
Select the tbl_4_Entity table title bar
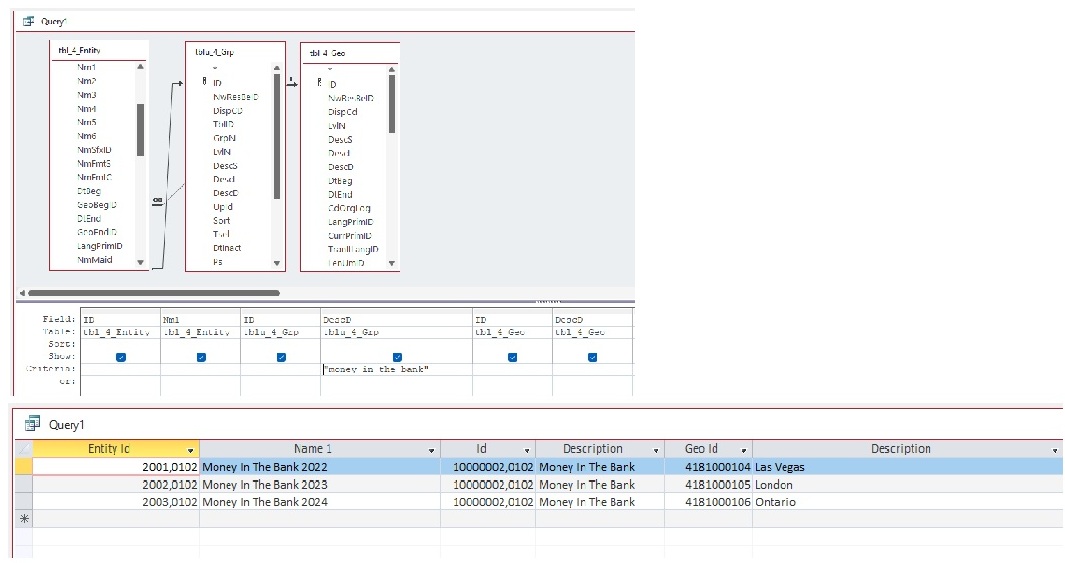point(99,50)
